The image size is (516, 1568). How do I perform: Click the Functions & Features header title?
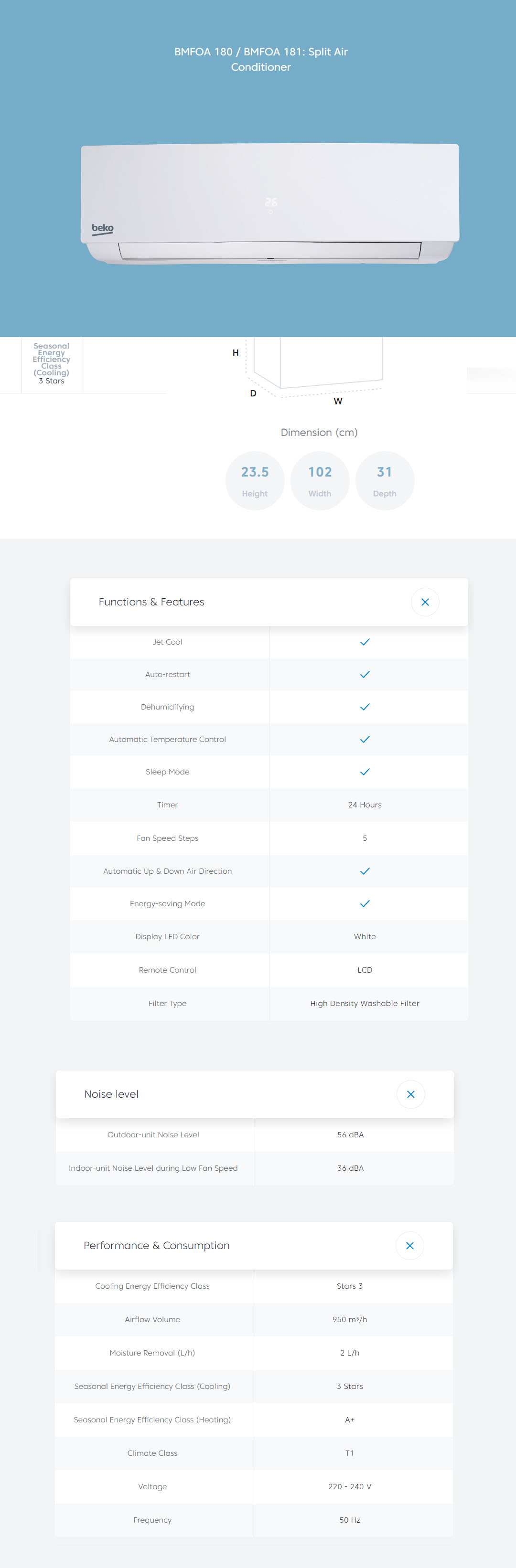point(151,602)
